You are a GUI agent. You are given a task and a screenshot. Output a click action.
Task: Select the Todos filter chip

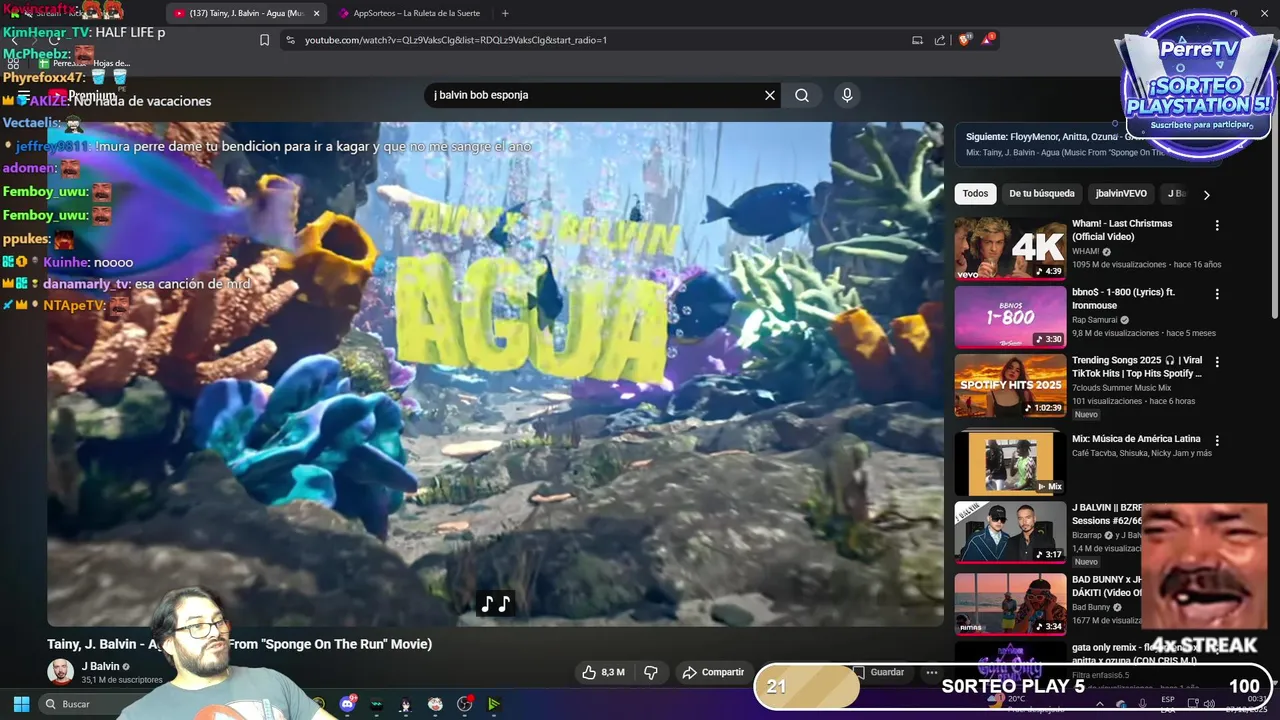coord(975,194)
